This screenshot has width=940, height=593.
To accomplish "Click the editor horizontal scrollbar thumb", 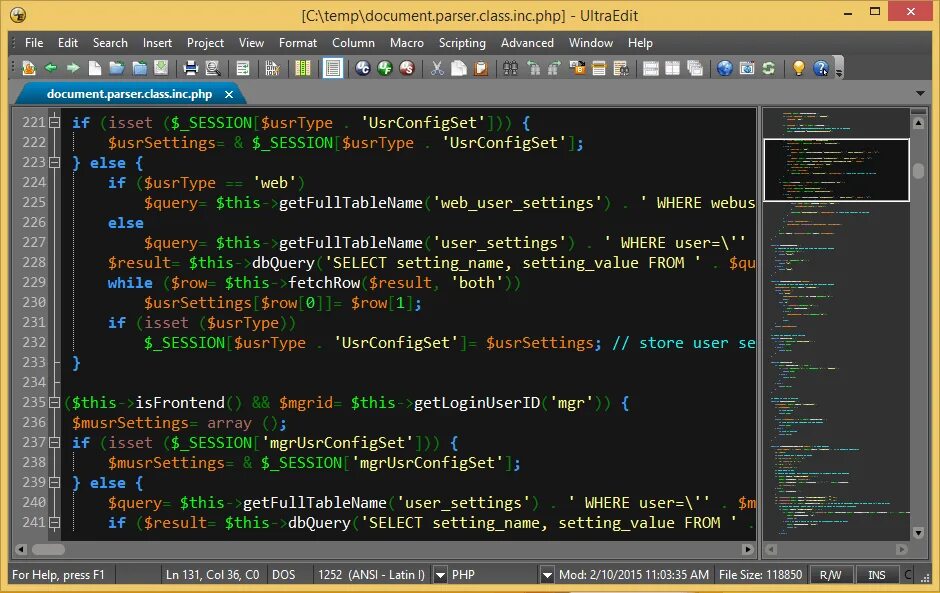I will (x=49, y=549).
